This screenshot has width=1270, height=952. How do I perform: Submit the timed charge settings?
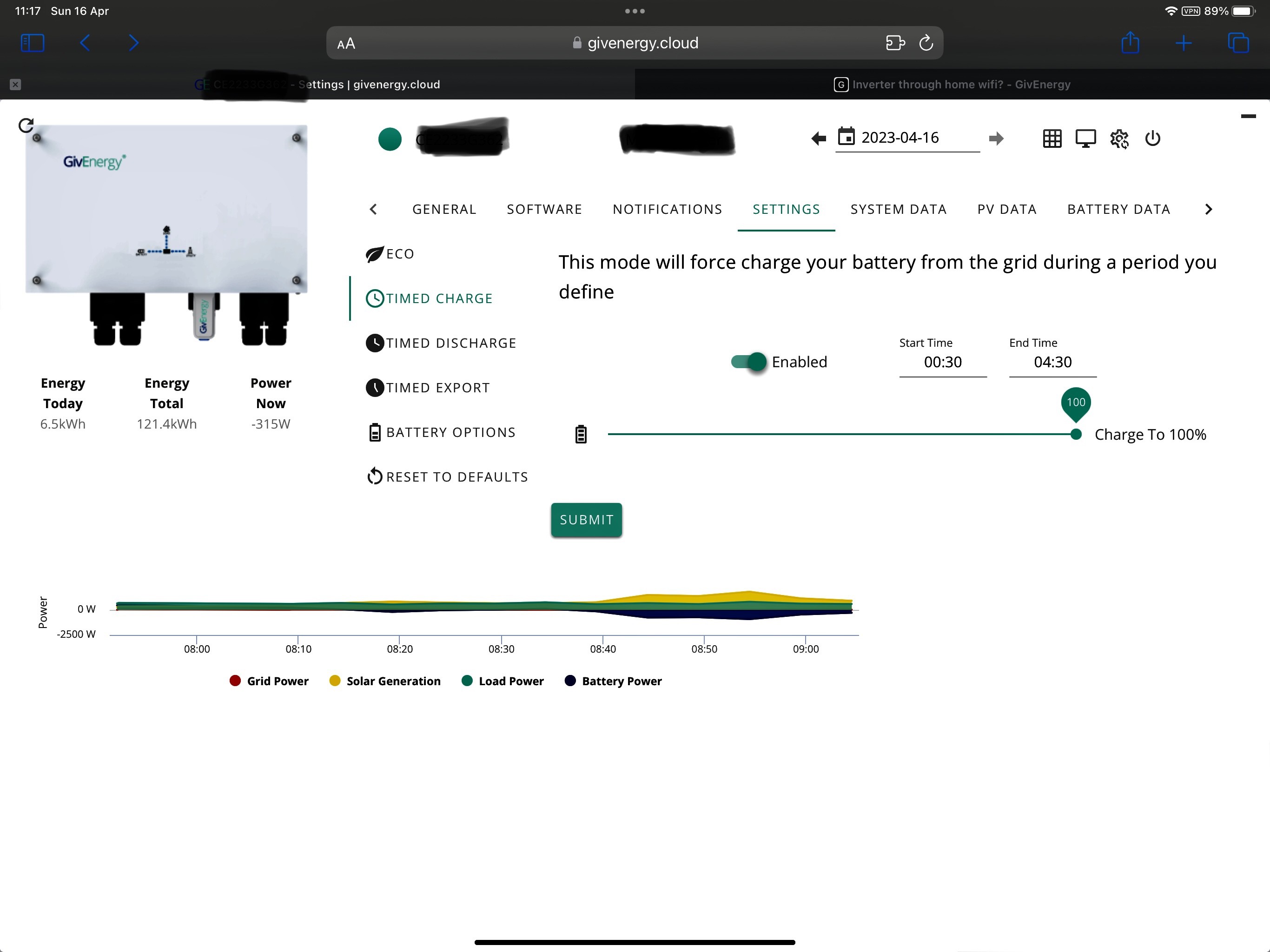[x=586, y=520]
